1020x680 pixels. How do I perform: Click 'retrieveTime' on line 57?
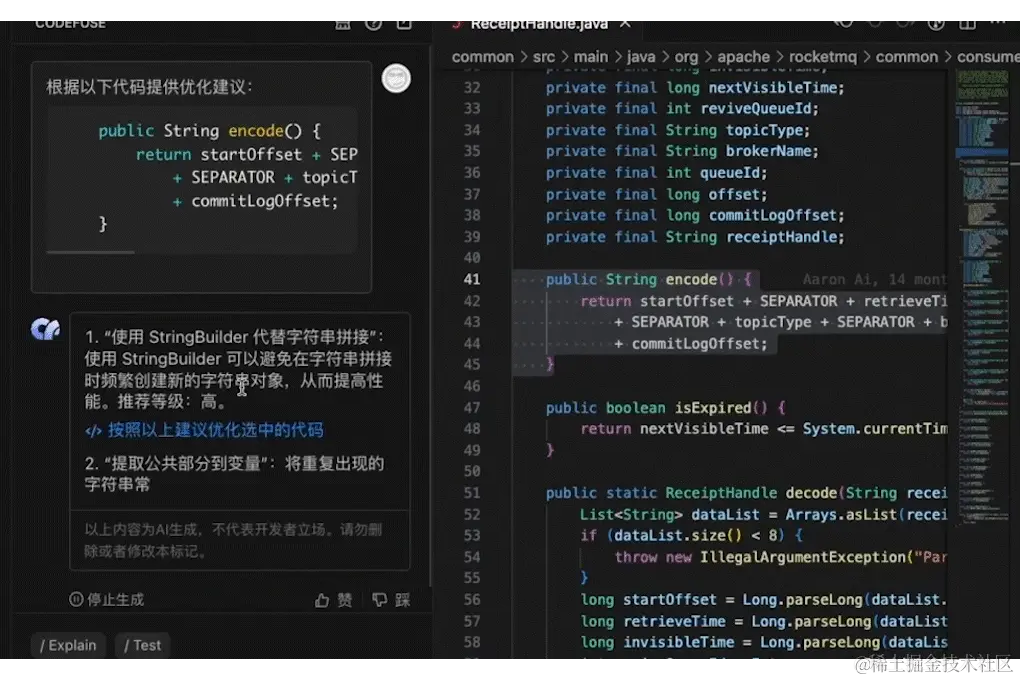674,621
